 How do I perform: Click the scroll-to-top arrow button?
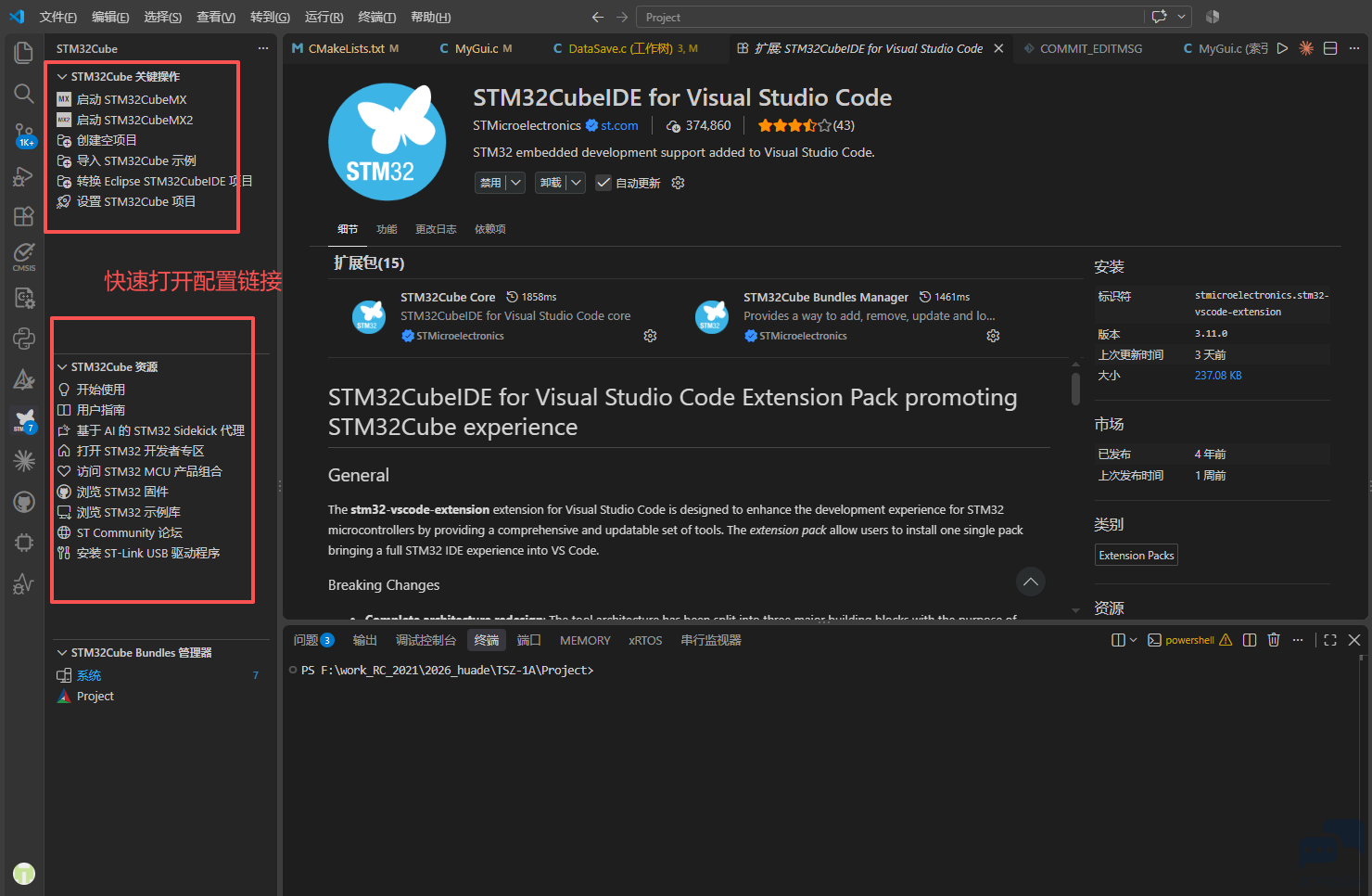[x=1031, y=582]
